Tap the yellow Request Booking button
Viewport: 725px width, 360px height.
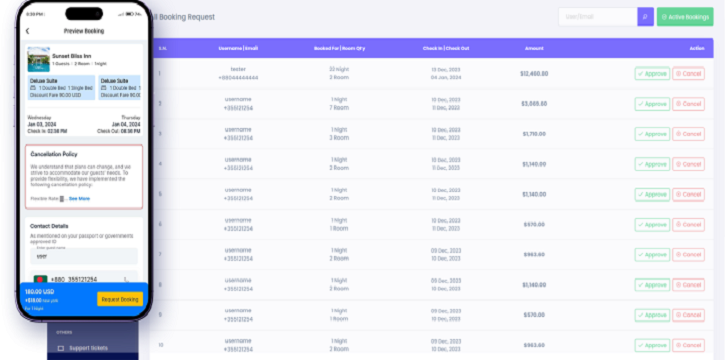tap(120, 299)
